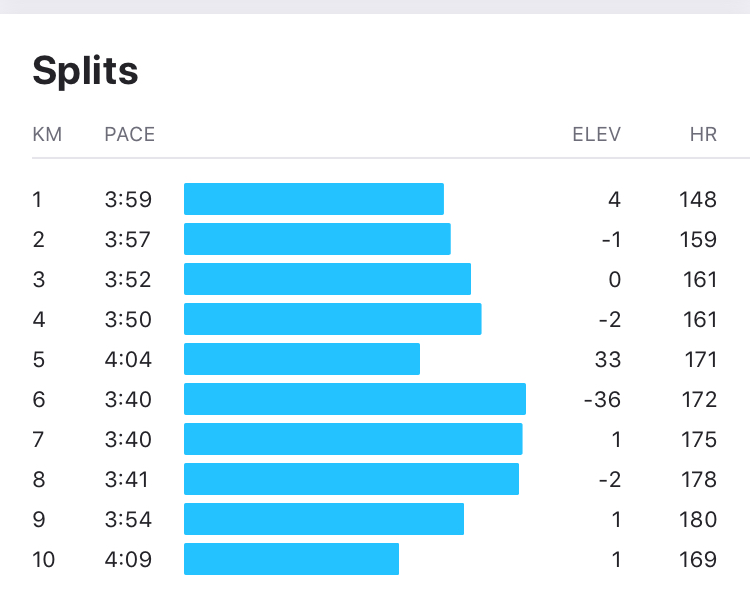Click the 3:50 pace bar for km 4
Viewport: 750px width, 612px height.
pyautogui.click(x=332, y=319)
